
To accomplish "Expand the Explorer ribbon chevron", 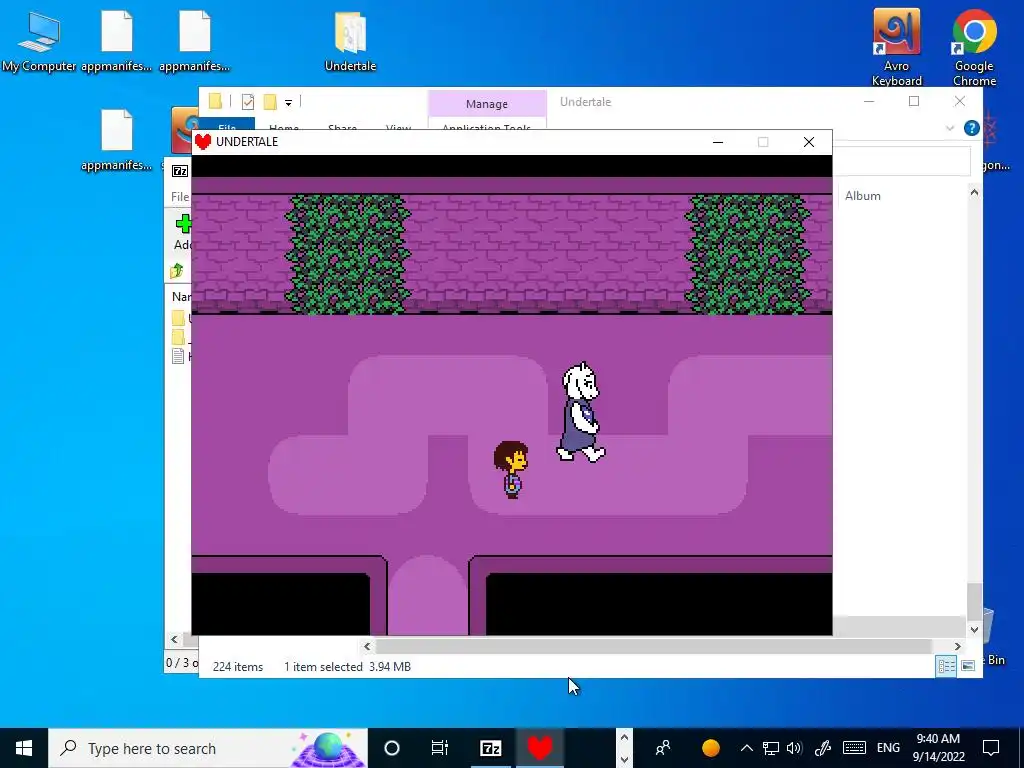I will coord(950,128).
